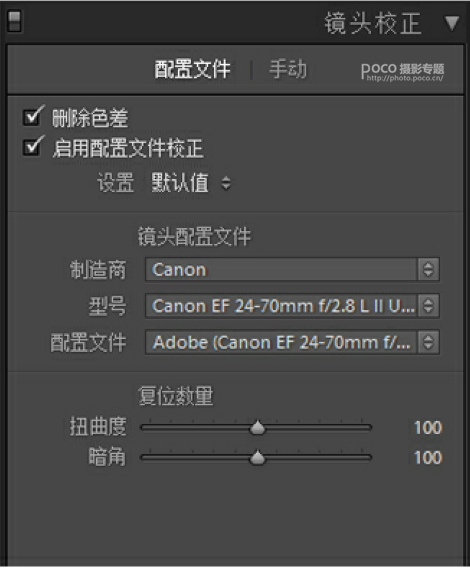Click the 暗角 value field showing 100
Viewport: 470px width, 568px height.
tap(428, 458)
